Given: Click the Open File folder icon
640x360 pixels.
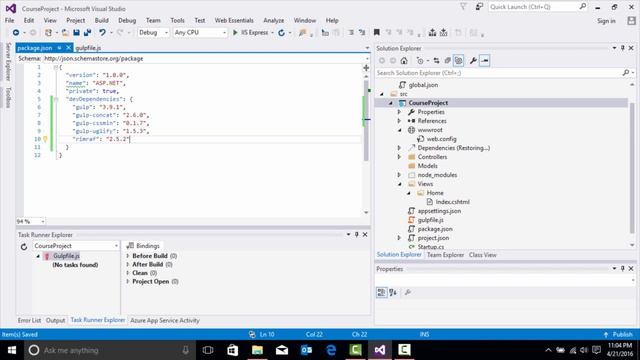Looking at the screenshot, I should (65, 33).
